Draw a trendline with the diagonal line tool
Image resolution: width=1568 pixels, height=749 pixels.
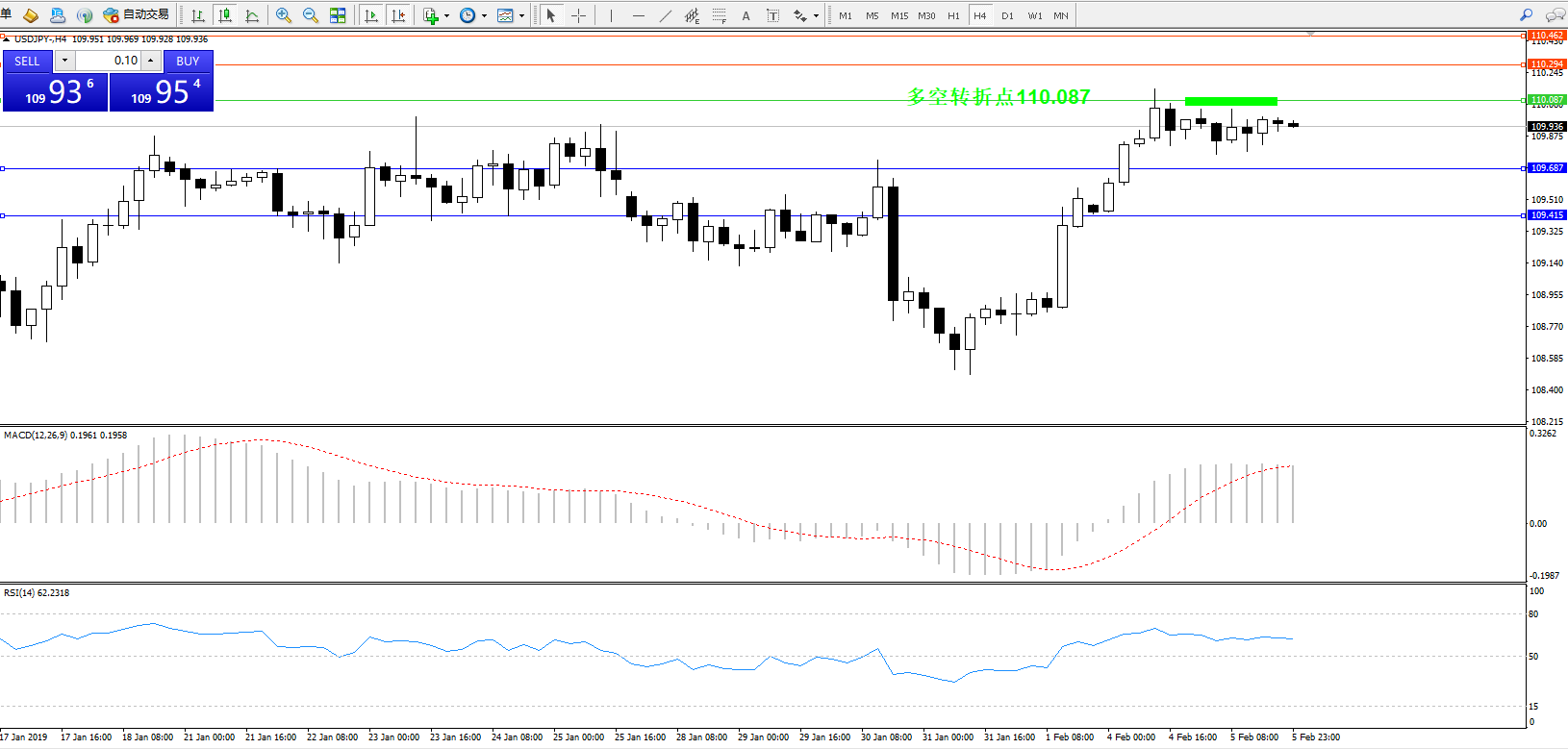[666, 15]
